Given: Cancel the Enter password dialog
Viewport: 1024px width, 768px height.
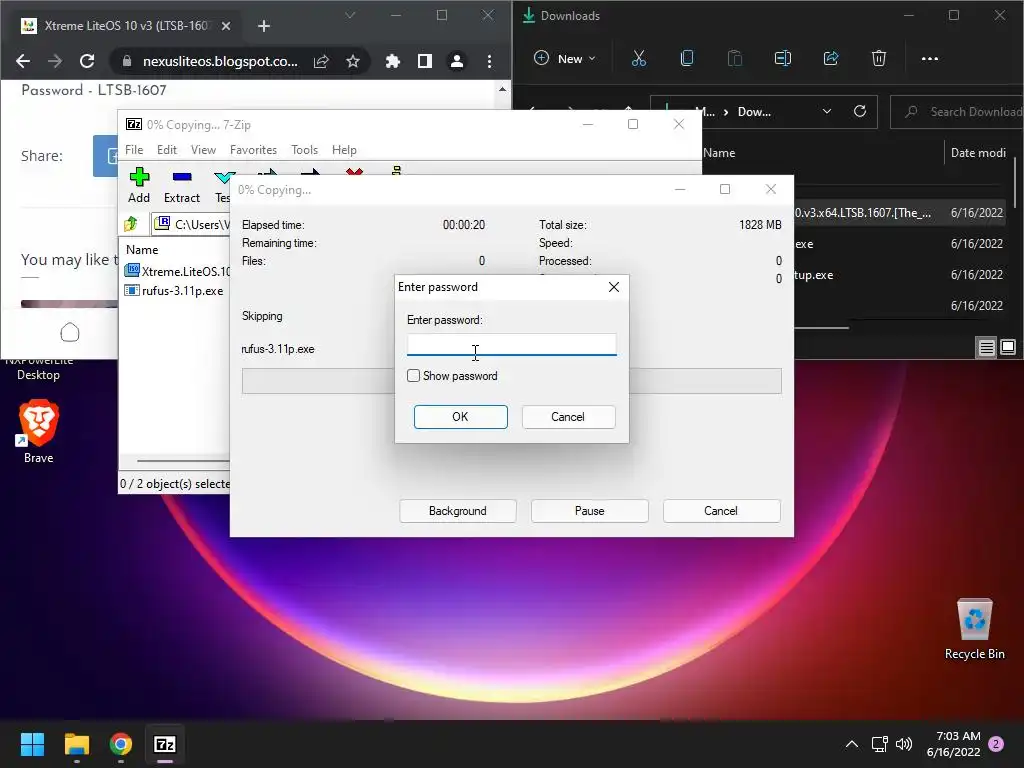Looking at the screenshot, I should point(568,417).
